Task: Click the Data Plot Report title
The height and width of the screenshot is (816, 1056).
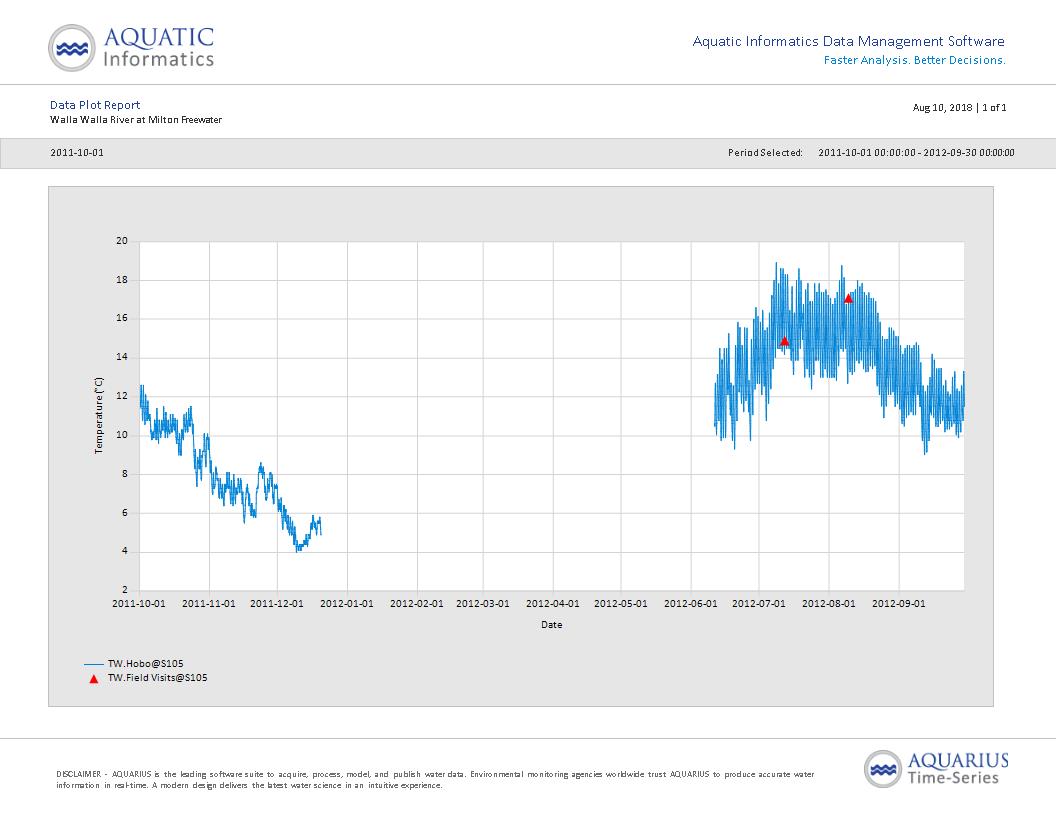Action: coord(95,105)
